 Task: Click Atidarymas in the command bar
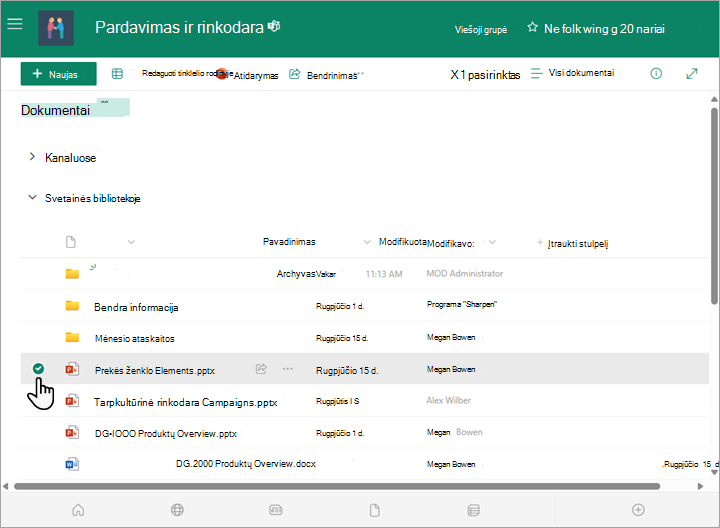pyautogui.click(x=256, y=76)
